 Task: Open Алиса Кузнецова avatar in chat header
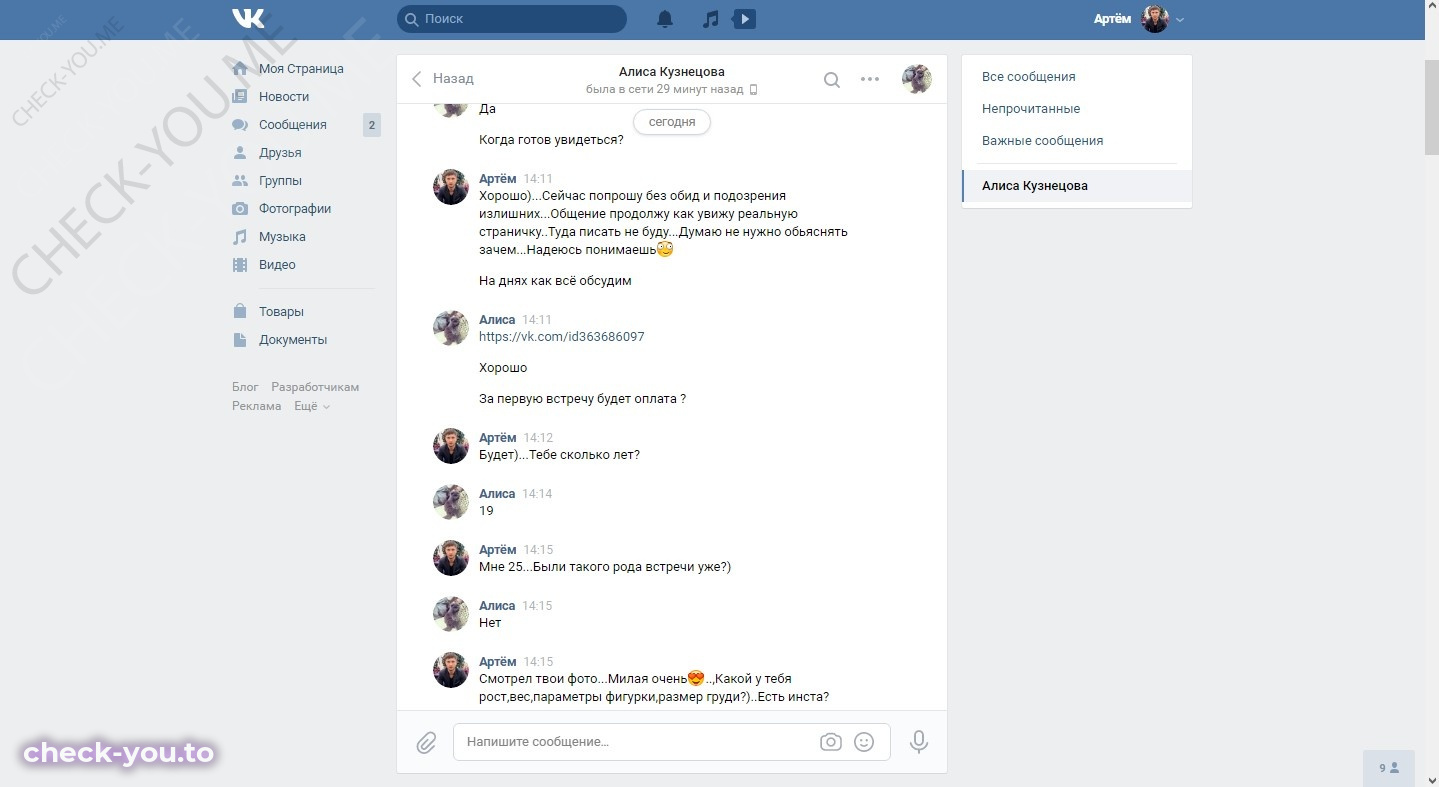(x=917, y=79)
